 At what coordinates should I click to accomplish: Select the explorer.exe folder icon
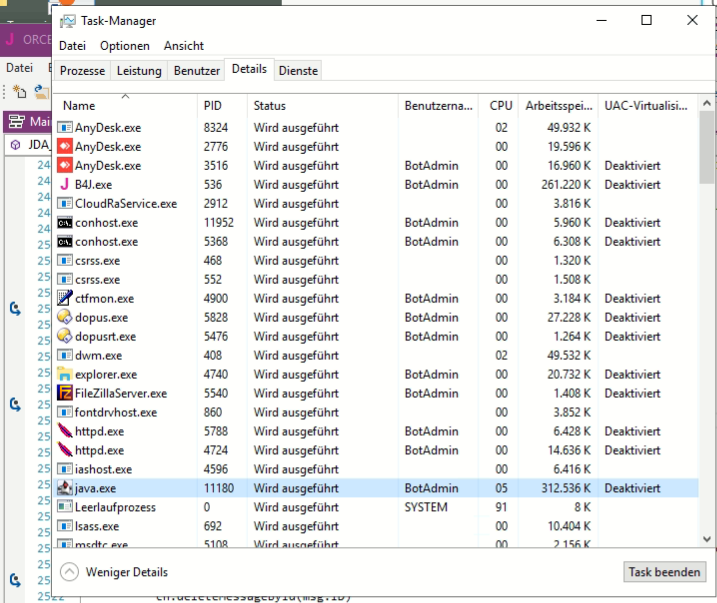tap(65, 374)
